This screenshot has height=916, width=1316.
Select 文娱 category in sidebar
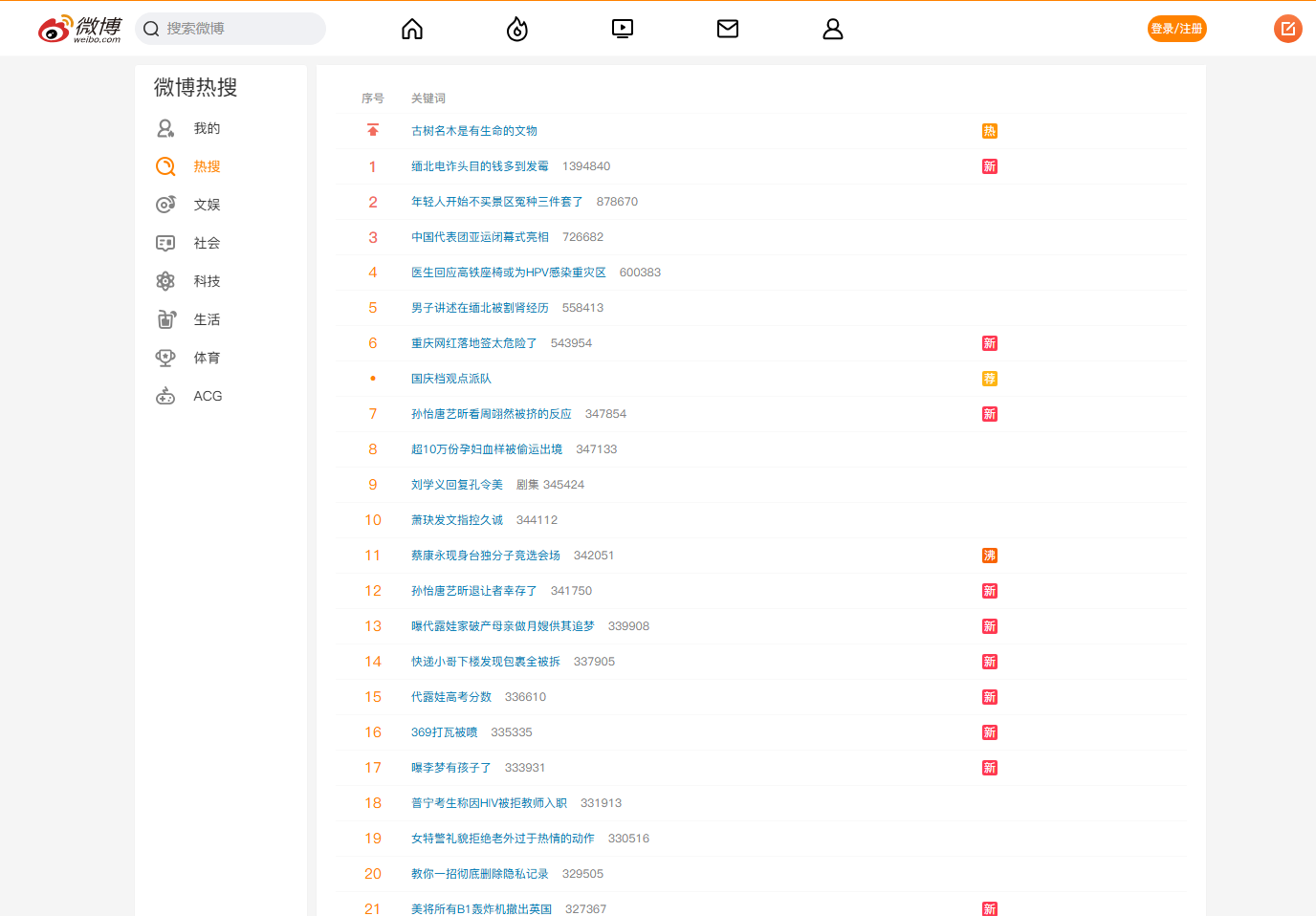(x=207, y=205)
